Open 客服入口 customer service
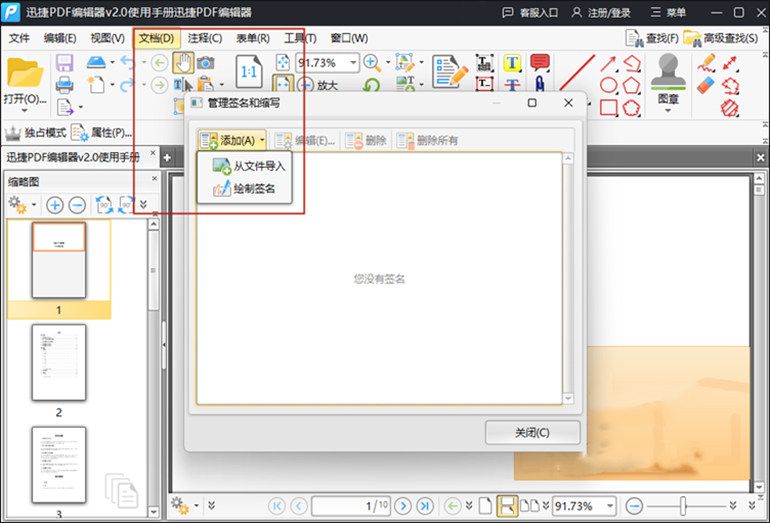Image resolution: width=770 pixels, height=523 pixels. [530, 12]
